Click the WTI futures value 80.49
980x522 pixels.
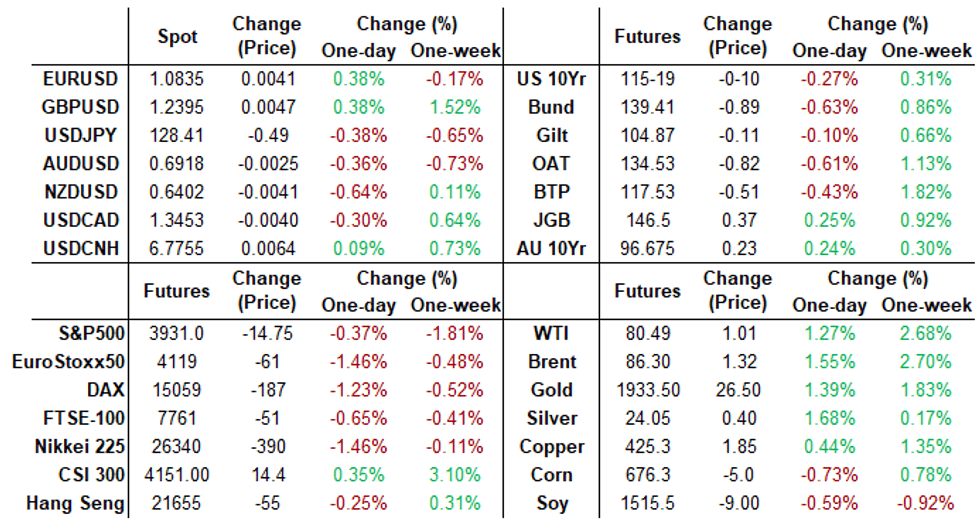(648, 332)
